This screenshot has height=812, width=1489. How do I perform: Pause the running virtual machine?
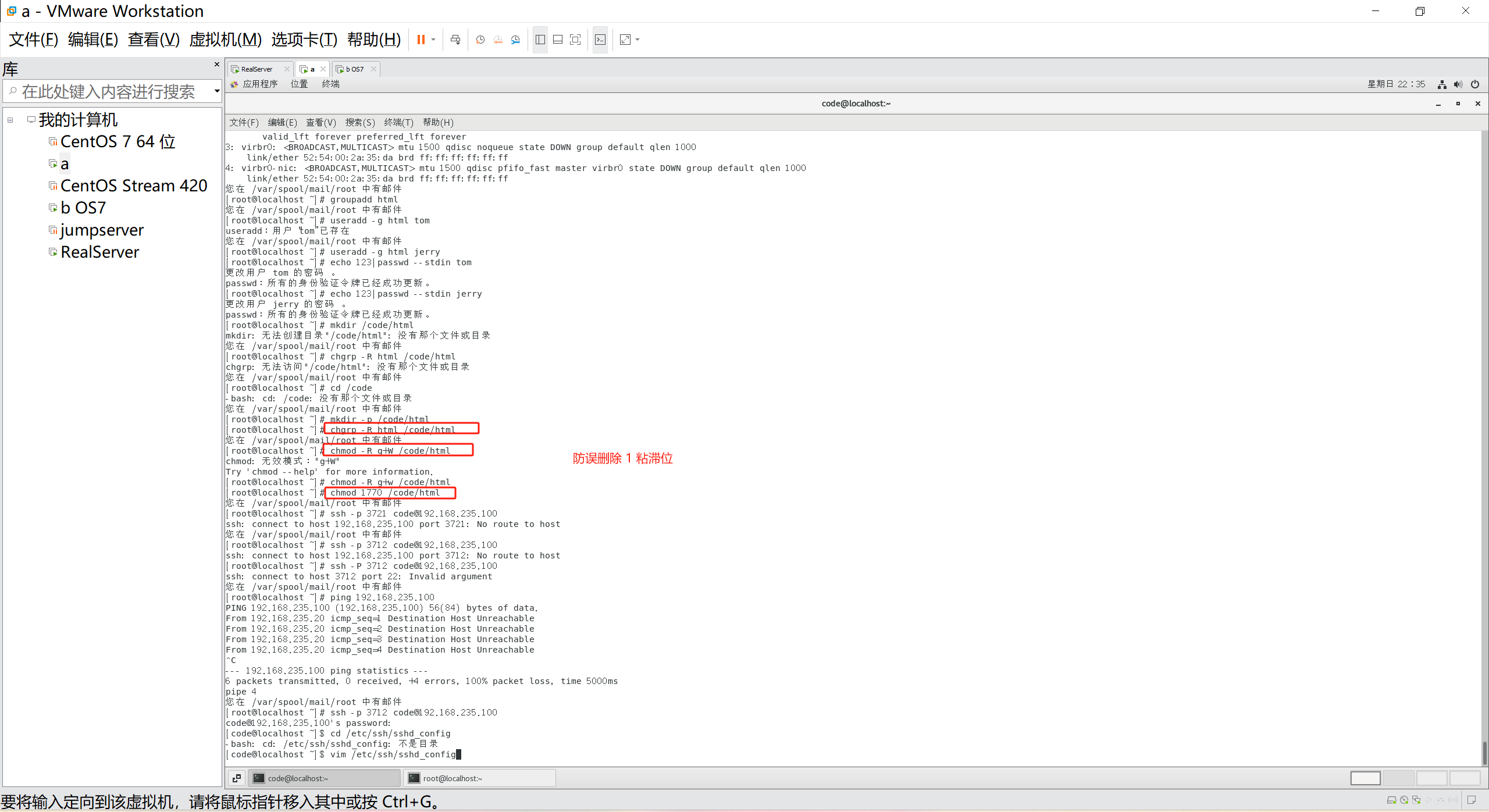pyautogui.click(x=421, y=40)
